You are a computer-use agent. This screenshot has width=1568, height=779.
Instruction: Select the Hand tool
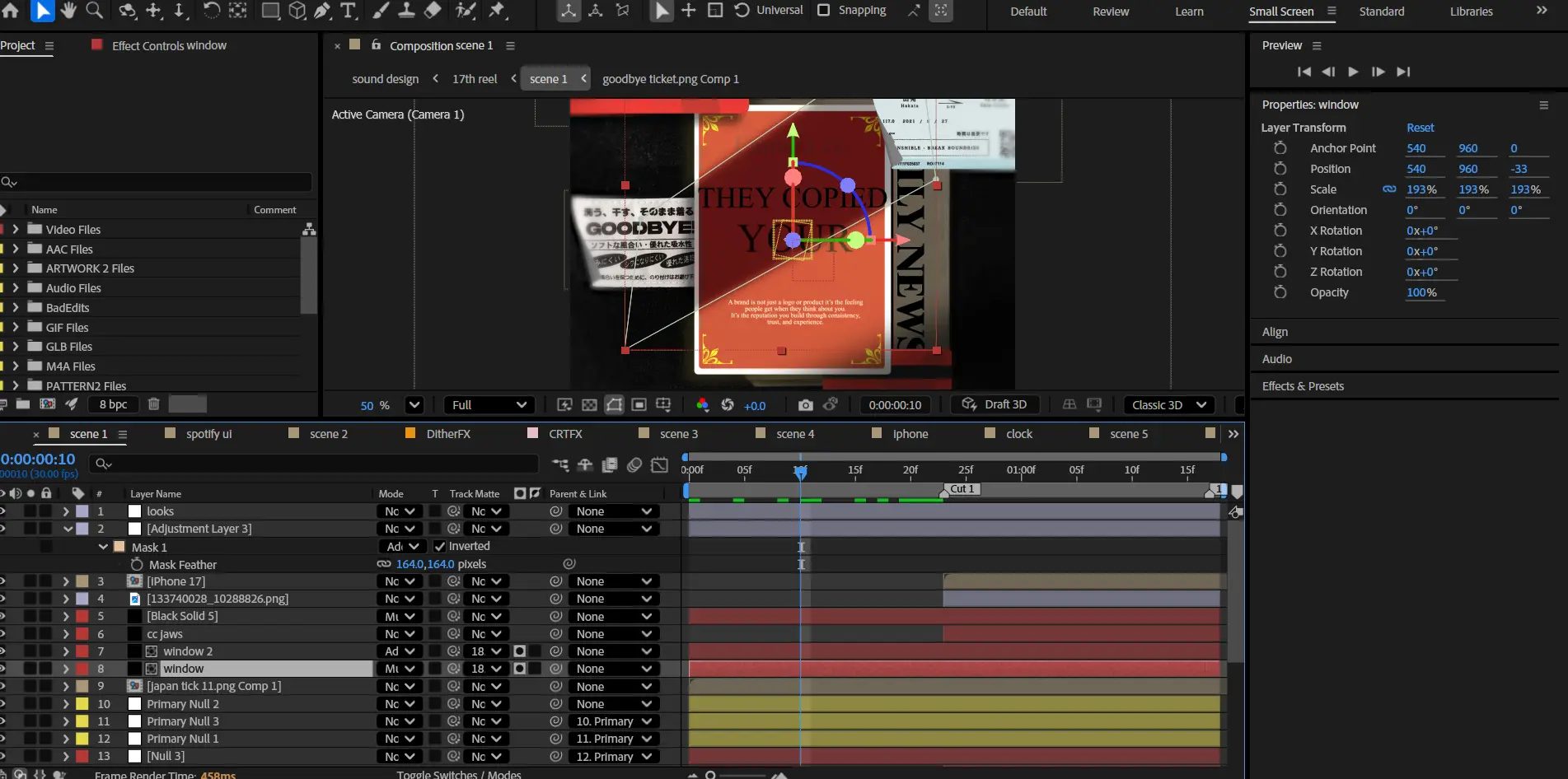(x=68, y=11)
